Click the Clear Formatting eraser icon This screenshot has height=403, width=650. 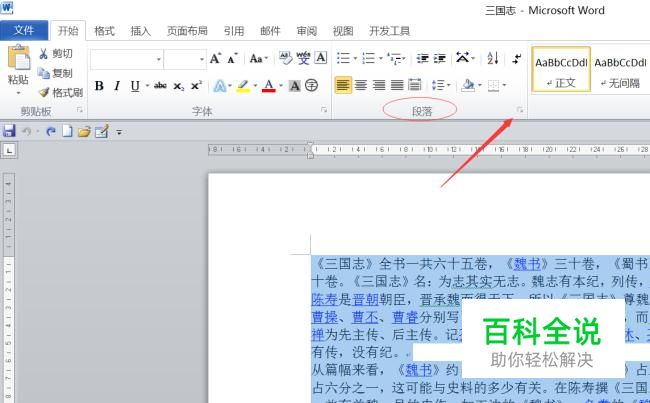tap(285, 58)
